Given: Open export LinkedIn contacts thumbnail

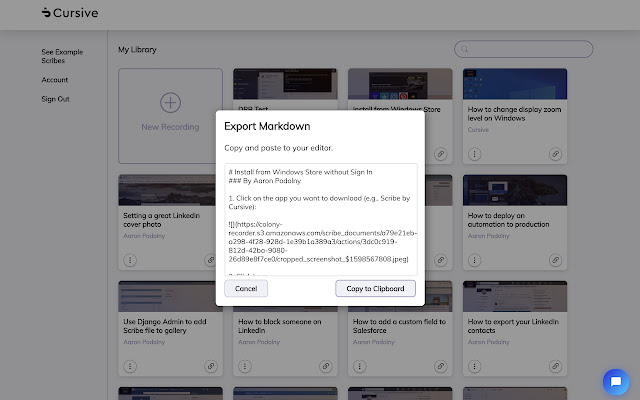Looking at the screenshot, I should (x=515, y=296).
